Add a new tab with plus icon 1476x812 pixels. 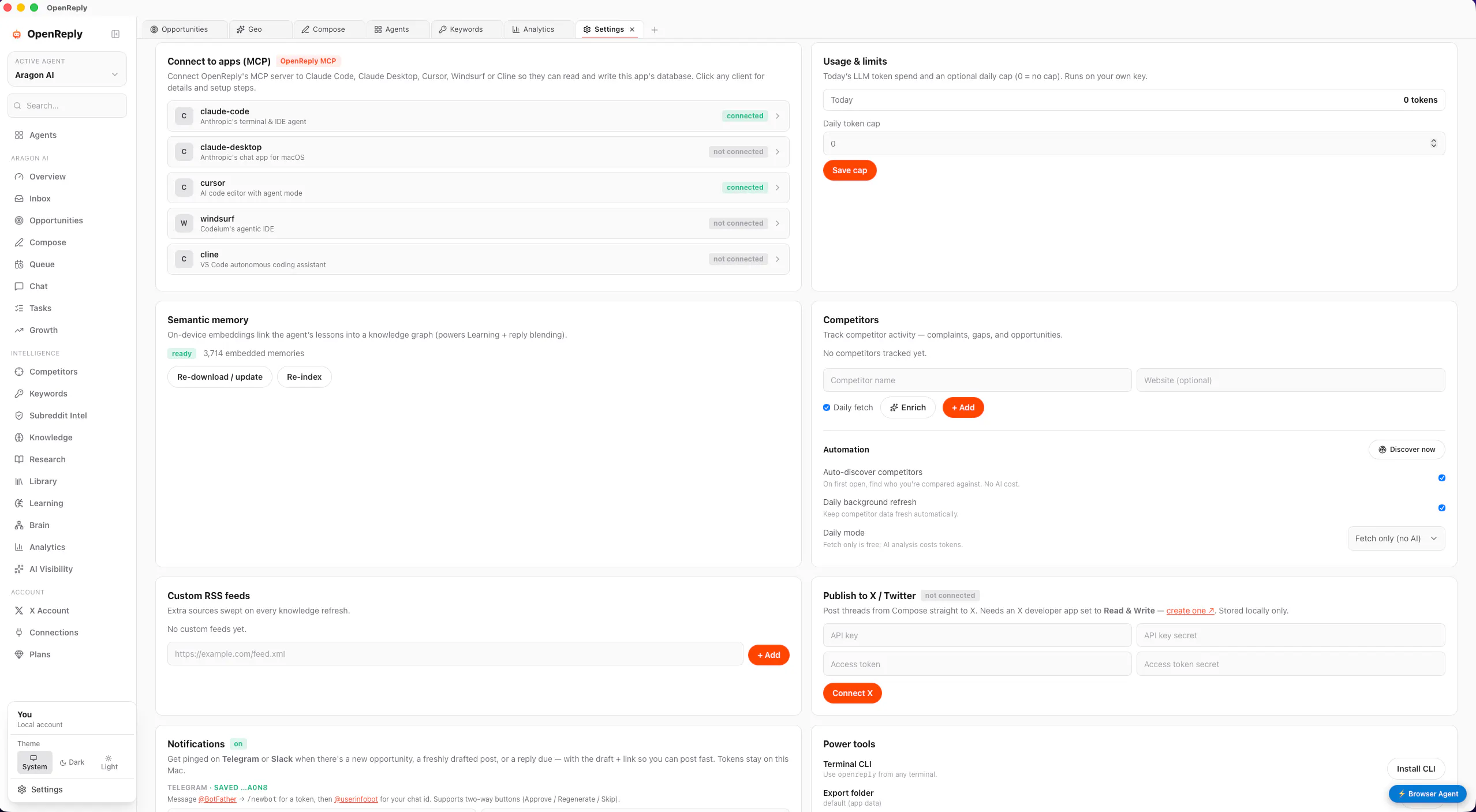[654, 30]
